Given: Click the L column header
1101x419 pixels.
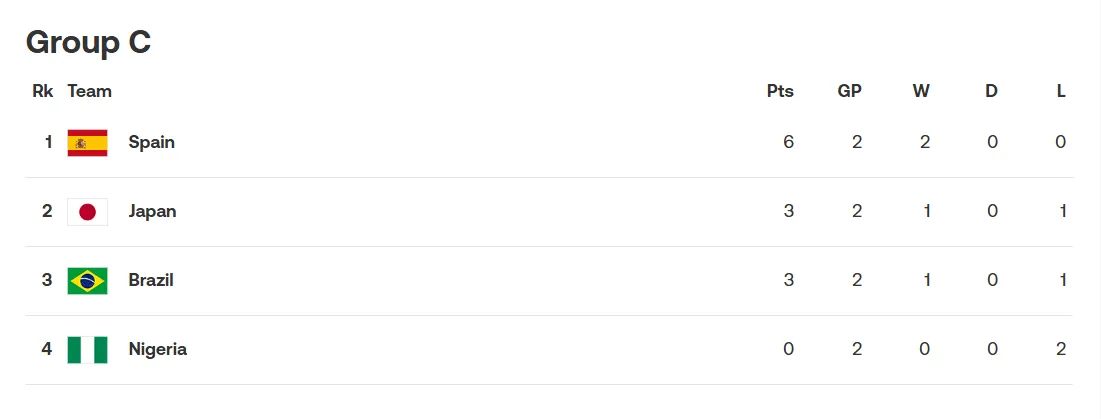Looking at the screenshot, I should (x=1061, y=91).
